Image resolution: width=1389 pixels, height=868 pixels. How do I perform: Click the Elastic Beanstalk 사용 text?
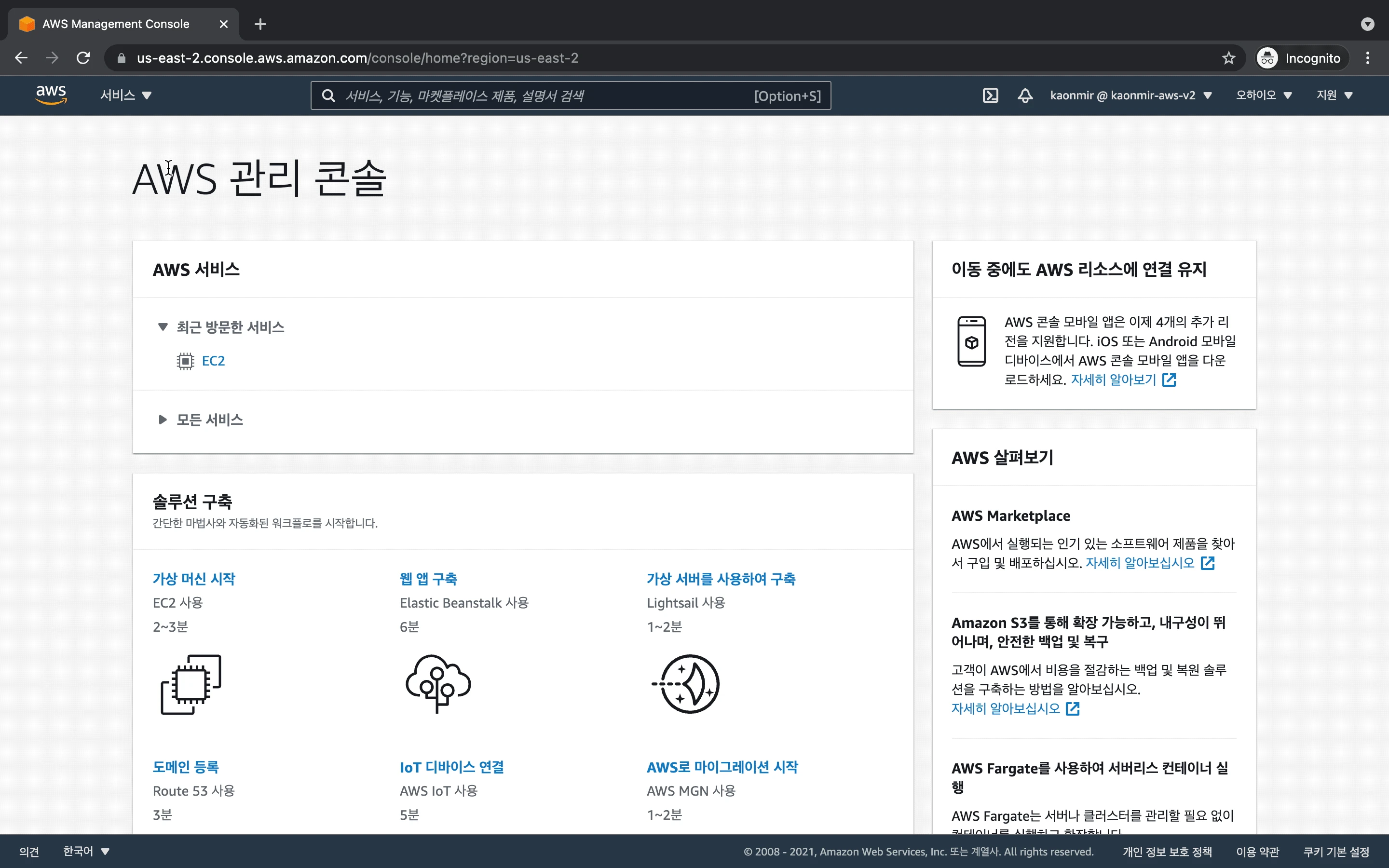click(464, 603)
